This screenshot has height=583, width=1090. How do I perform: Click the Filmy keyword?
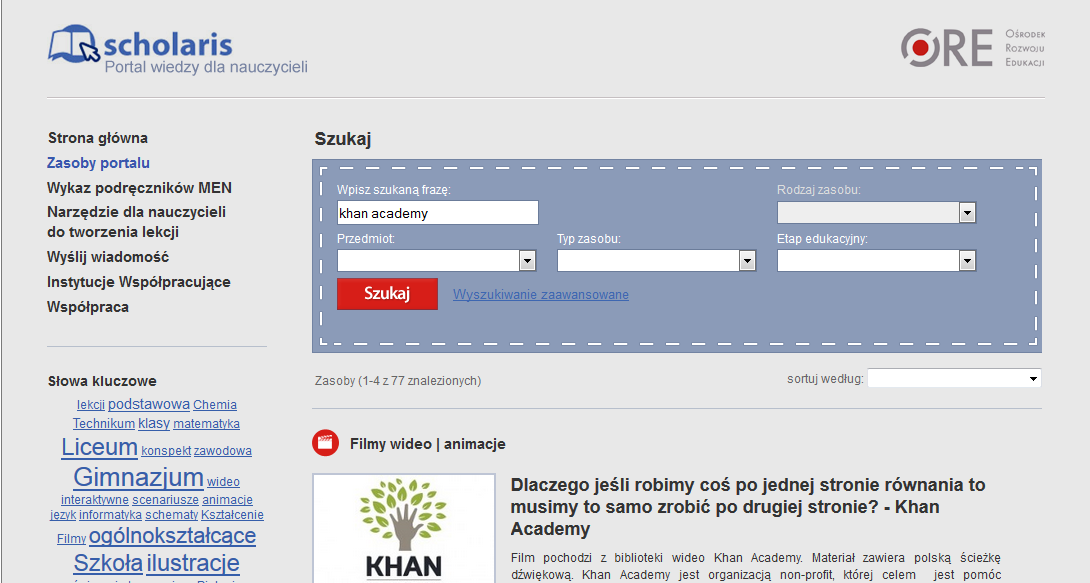[72, 539]
